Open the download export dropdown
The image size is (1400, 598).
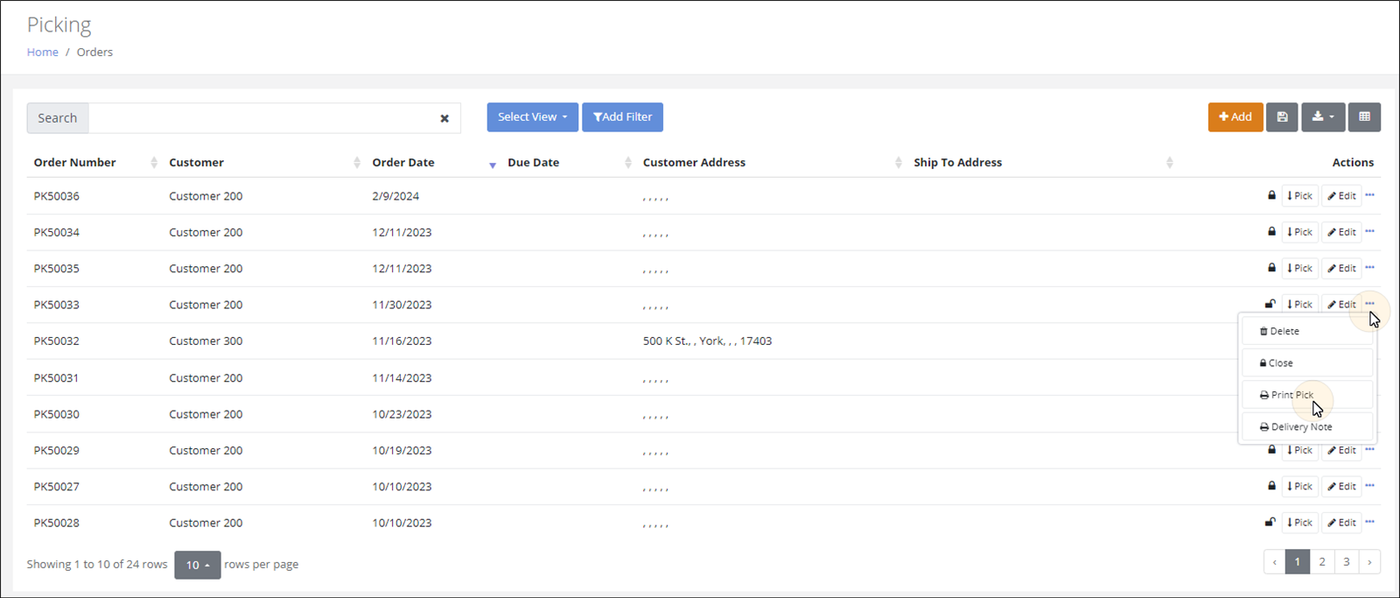click(1323, 117)
